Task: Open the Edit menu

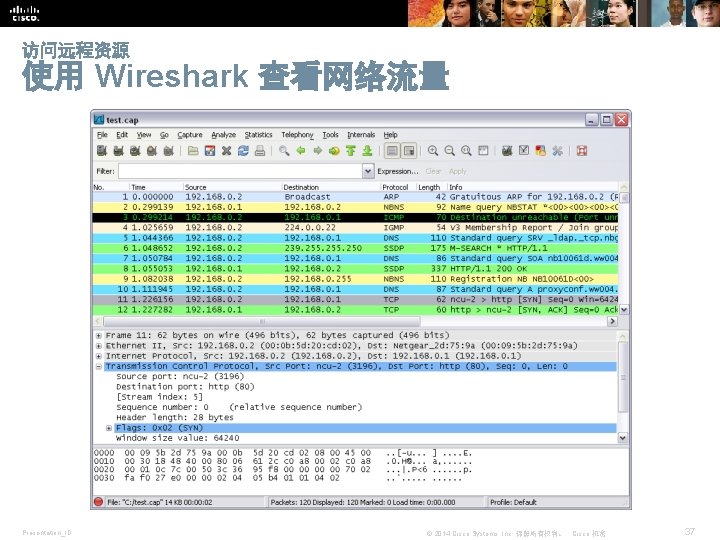Action: [122, 135]
